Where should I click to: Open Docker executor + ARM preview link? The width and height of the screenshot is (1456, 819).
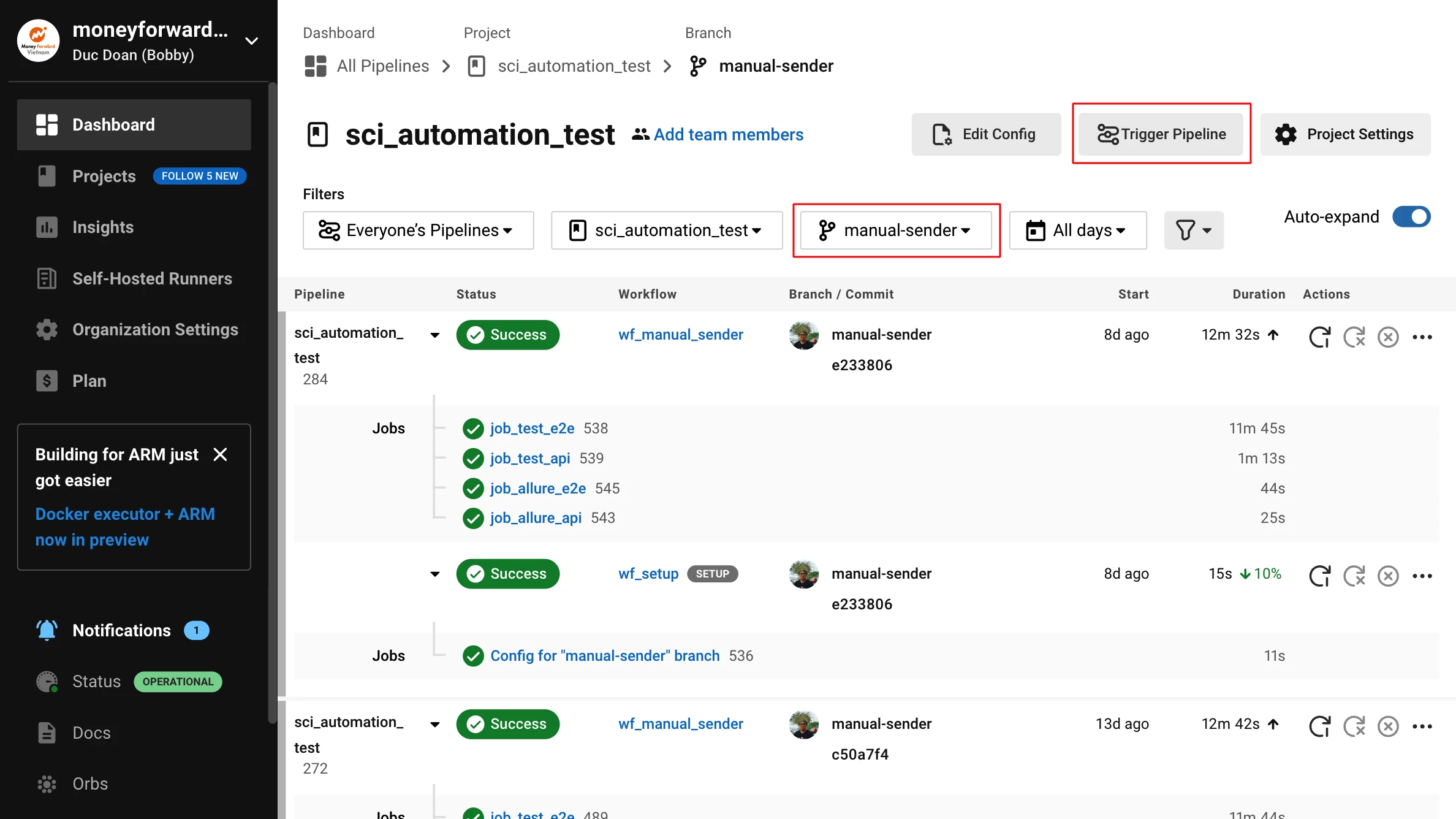tap(125, 527)
